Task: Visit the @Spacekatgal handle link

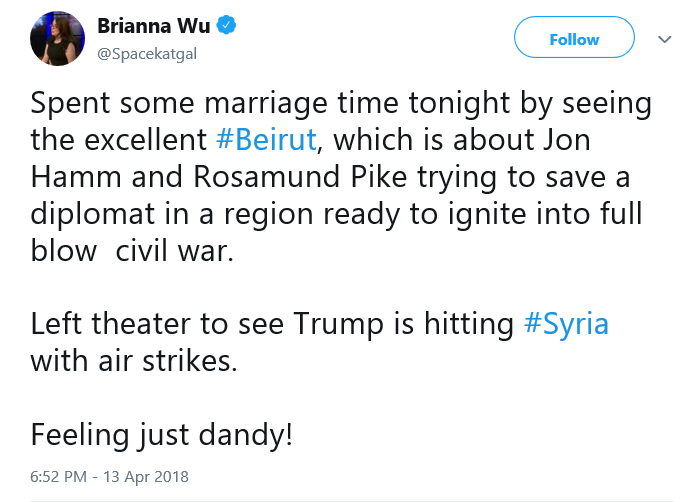Action: 147,54
